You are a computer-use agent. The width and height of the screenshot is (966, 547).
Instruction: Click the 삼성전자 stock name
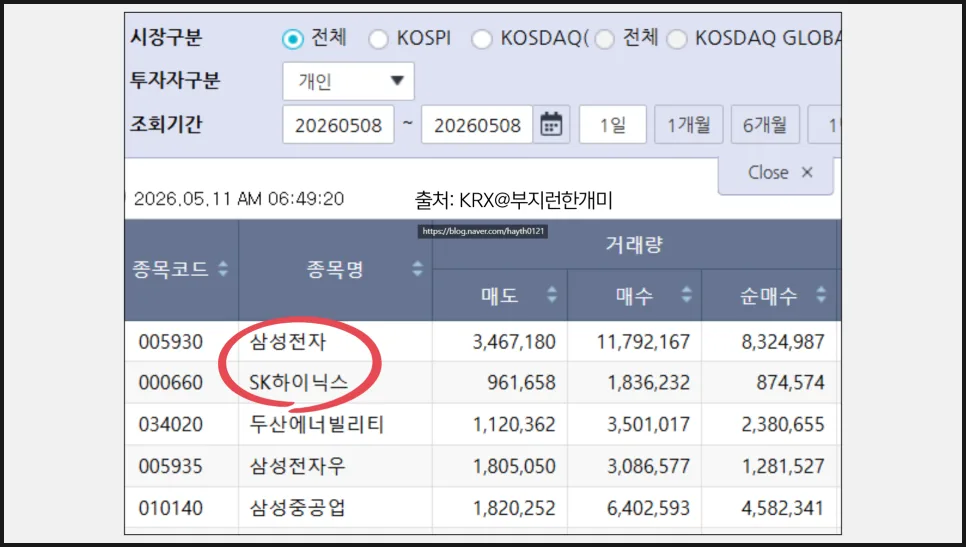coord(288,342)
